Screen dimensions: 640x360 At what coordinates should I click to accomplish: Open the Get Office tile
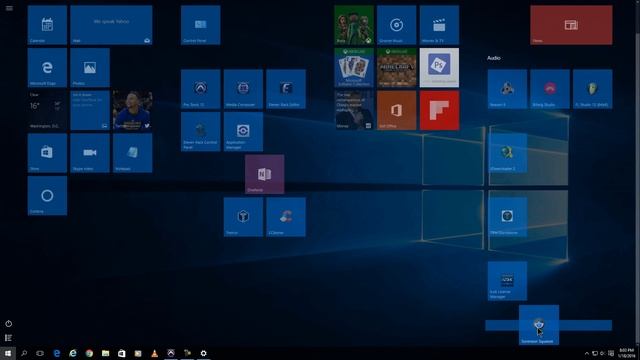(x=396, y=110)
